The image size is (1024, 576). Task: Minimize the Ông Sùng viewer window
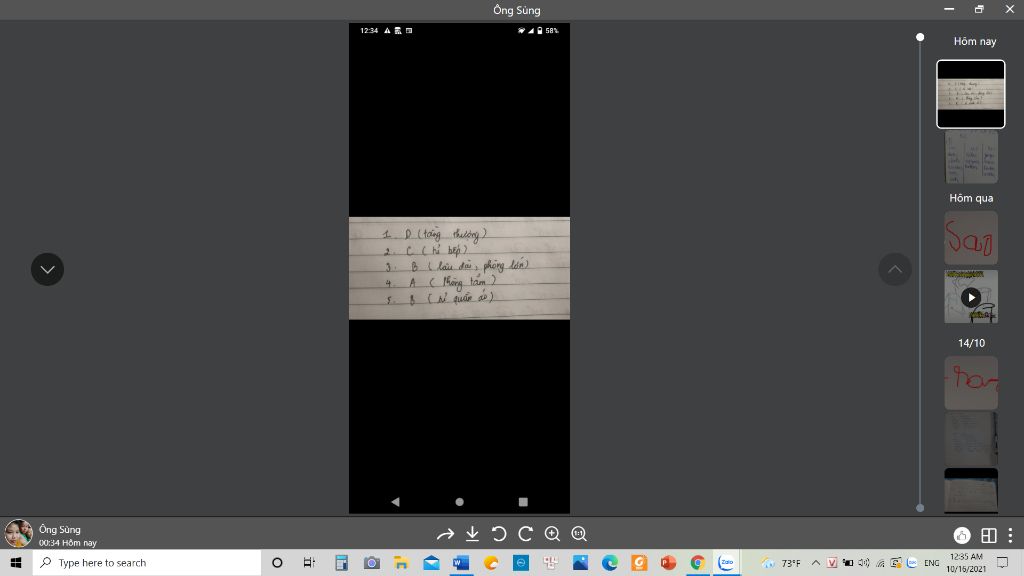[949, 9]
